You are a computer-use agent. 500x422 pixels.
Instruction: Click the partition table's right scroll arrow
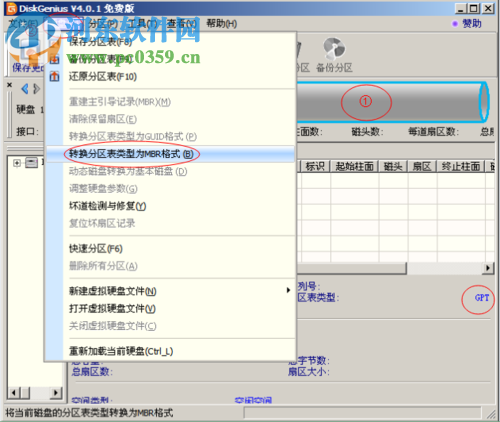point(488,268)
